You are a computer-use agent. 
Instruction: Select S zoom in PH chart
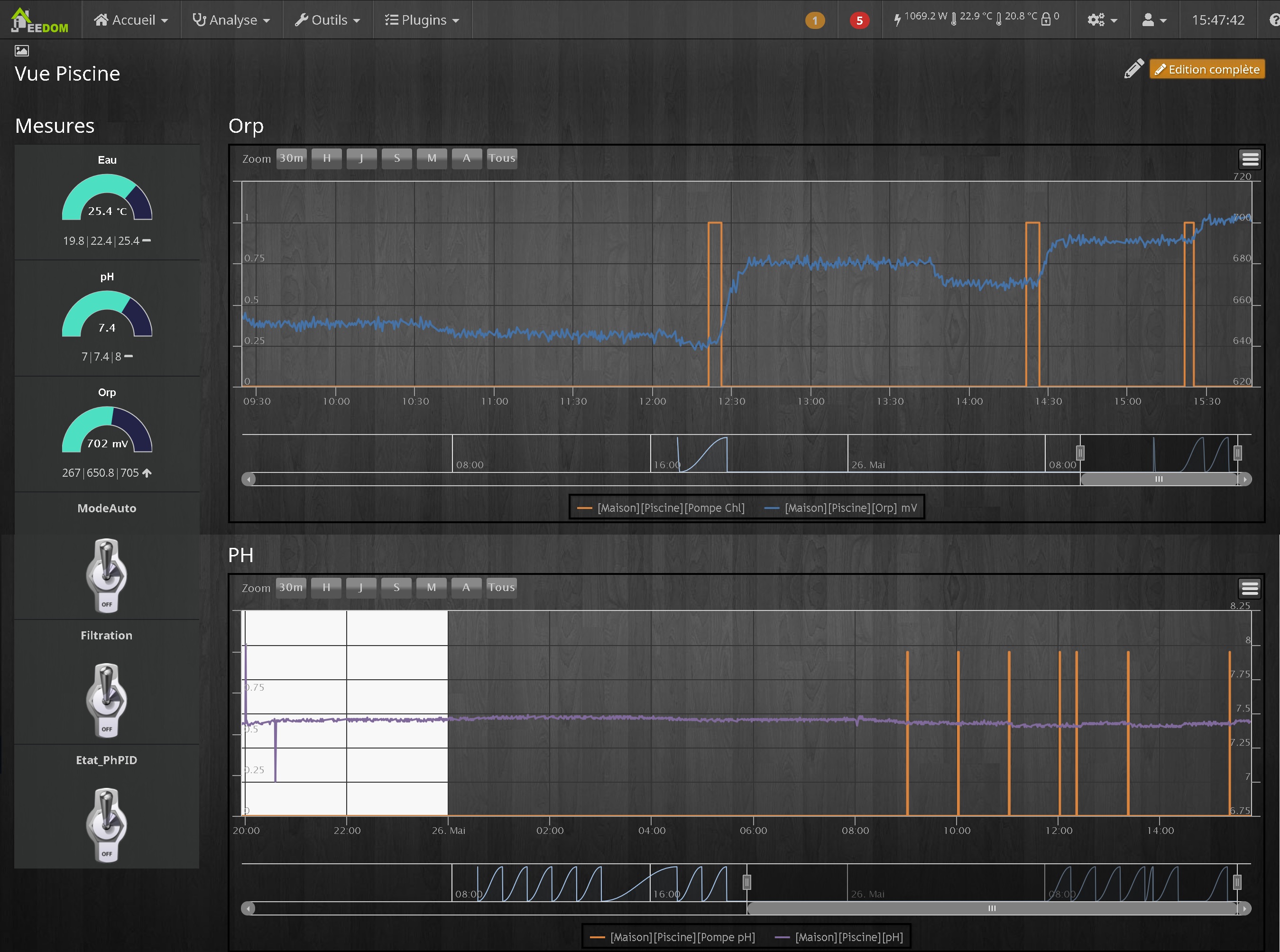pyautogui.click(x=396, y=588)
